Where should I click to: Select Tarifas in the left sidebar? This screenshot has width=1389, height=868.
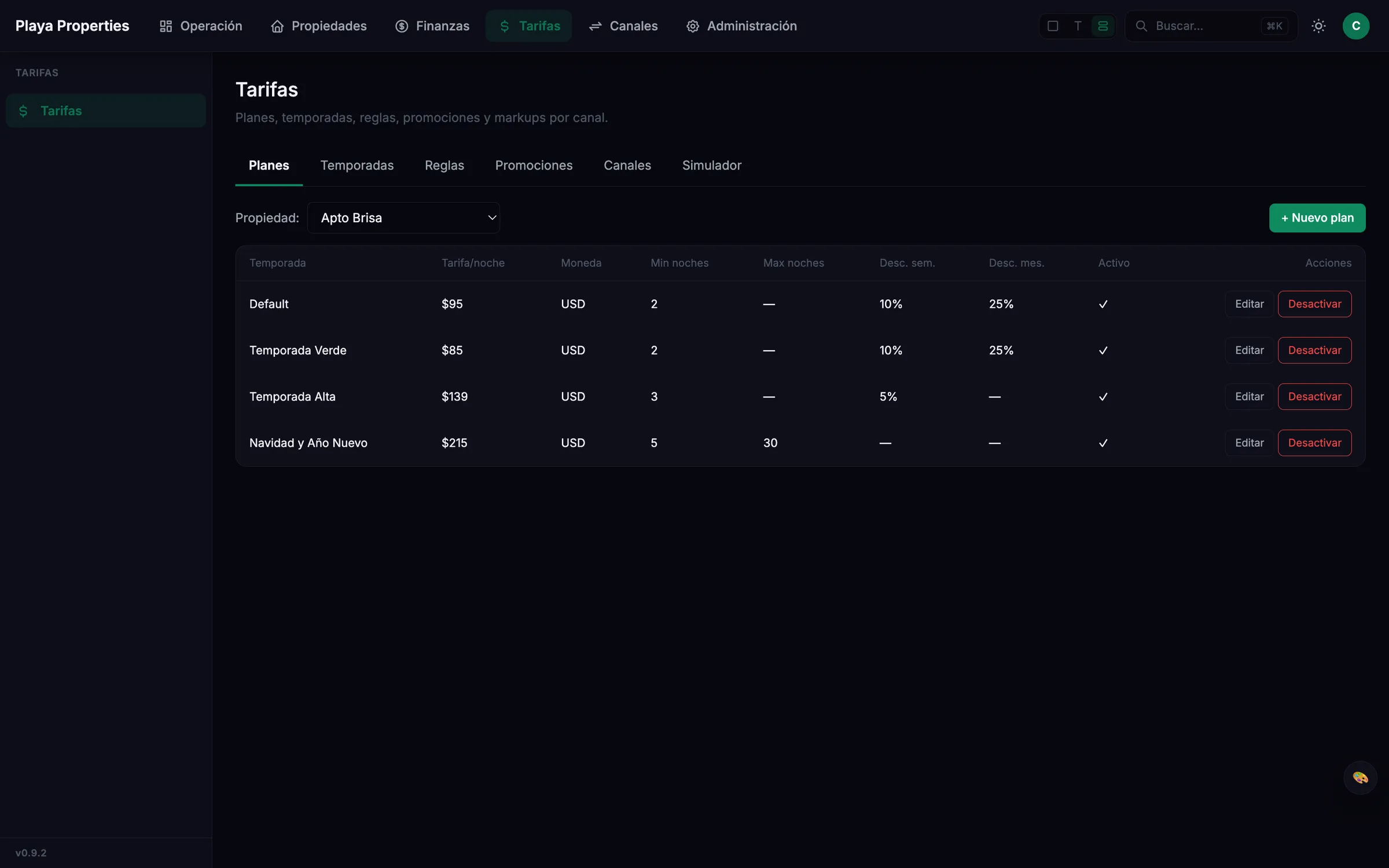click(106, 111)
